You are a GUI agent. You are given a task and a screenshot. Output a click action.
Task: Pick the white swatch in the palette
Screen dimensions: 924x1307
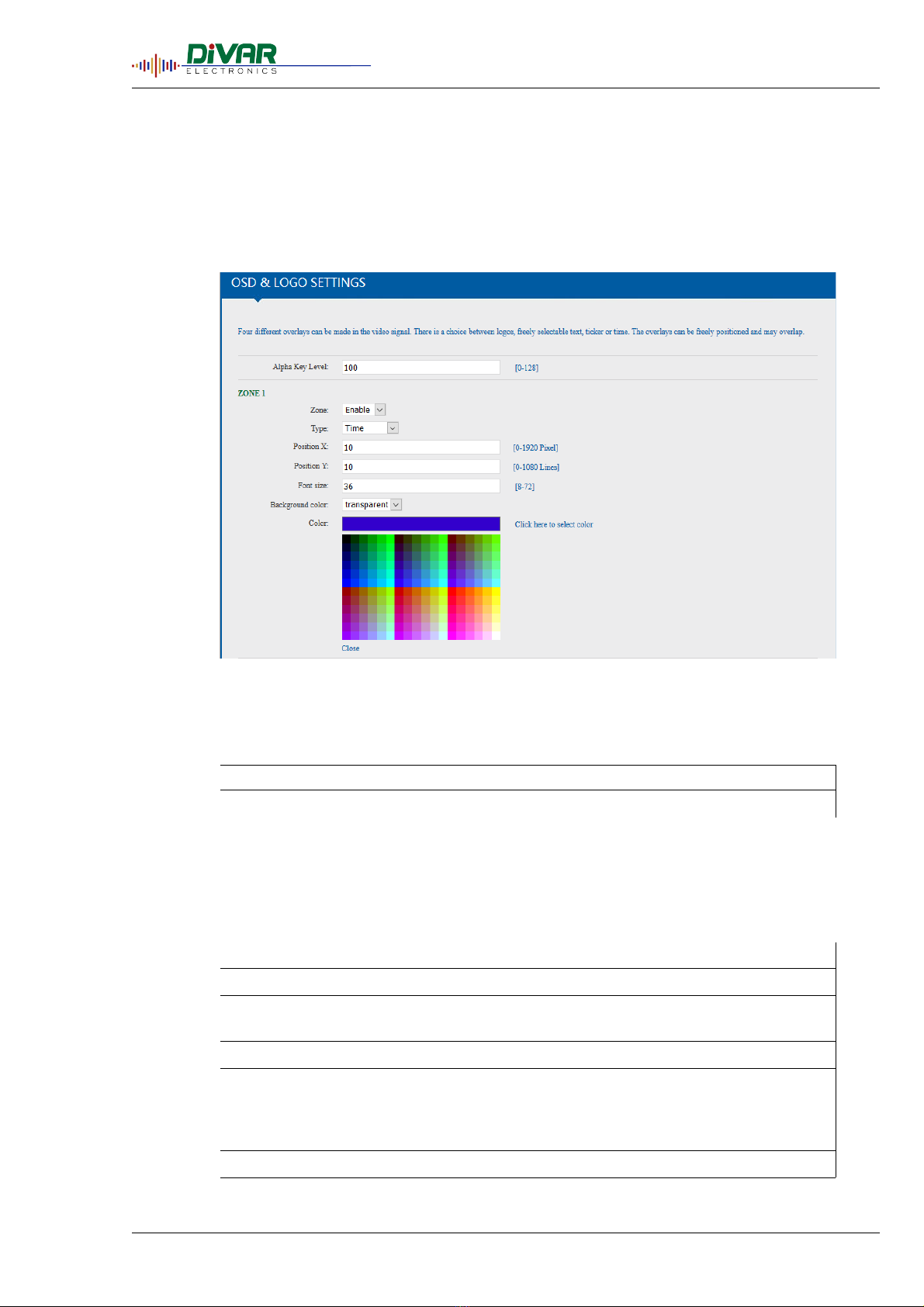496,635
